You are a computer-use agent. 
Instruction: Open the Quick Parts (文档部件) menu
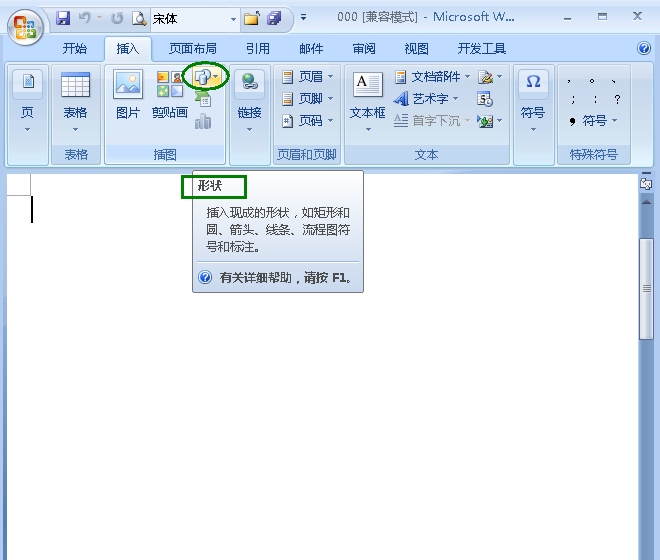click(433, 77)
